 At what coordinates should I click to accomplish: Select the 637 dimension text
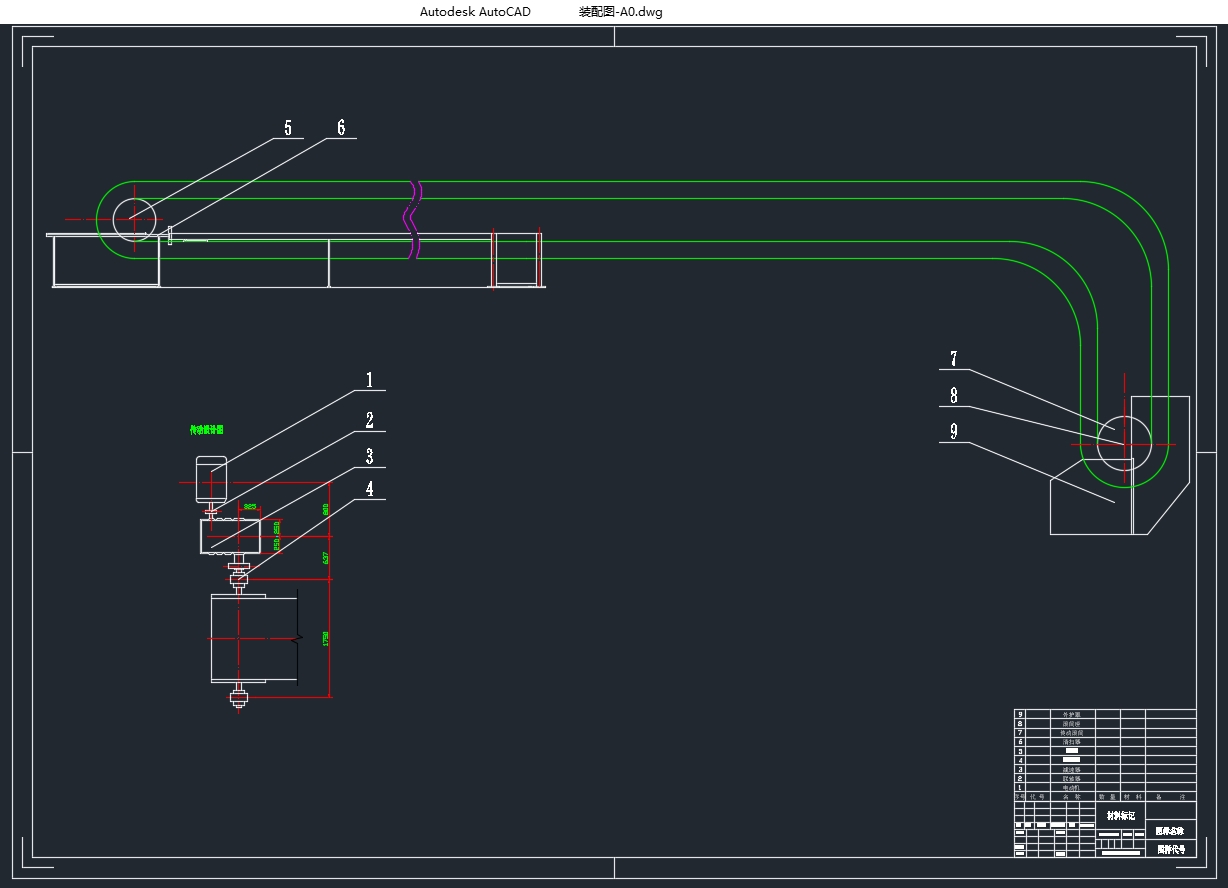tap(326, 558)
